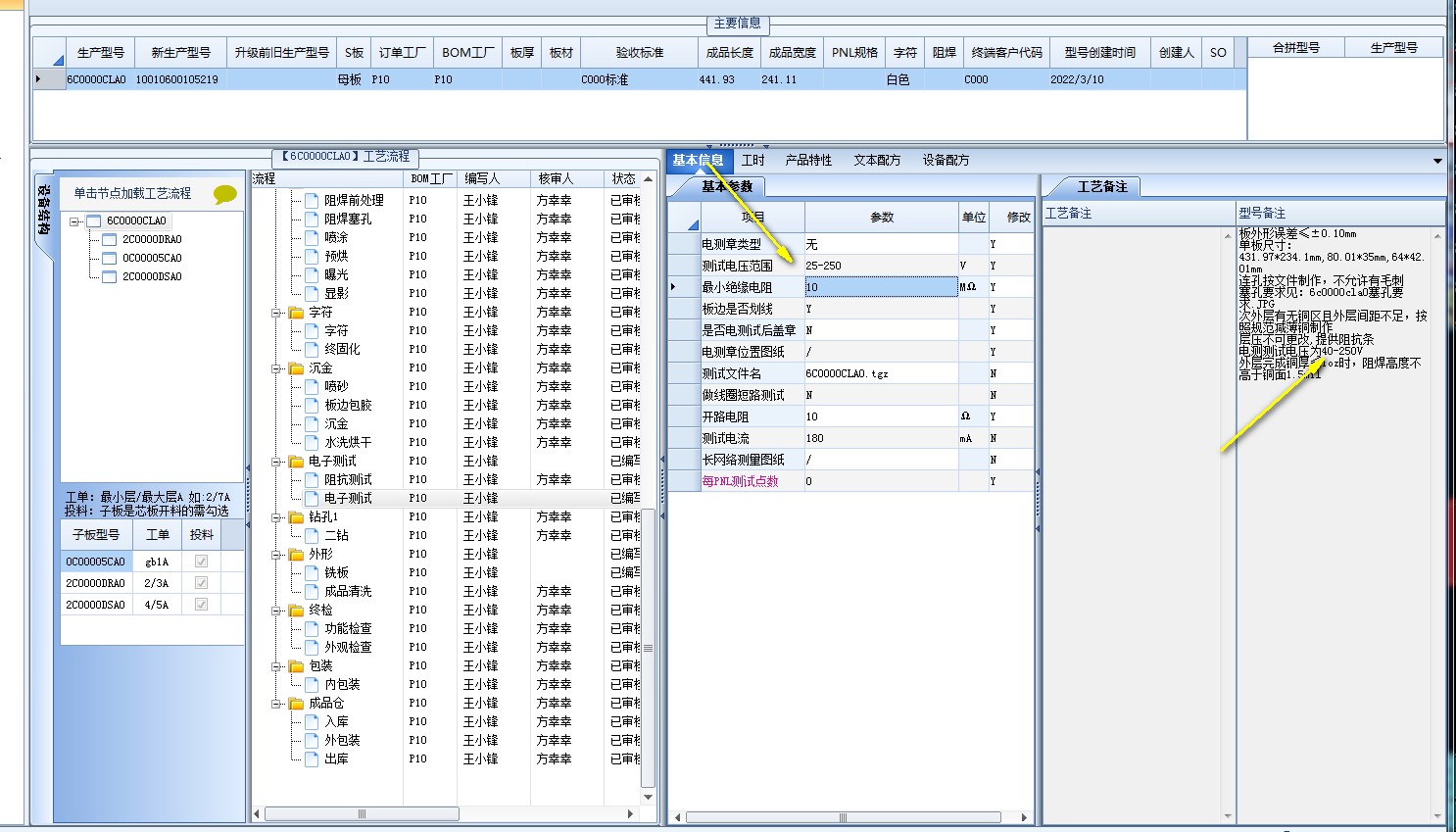Click the 子板型号 column header
This screenshot has height=832, width=1456.
(97, 535)
